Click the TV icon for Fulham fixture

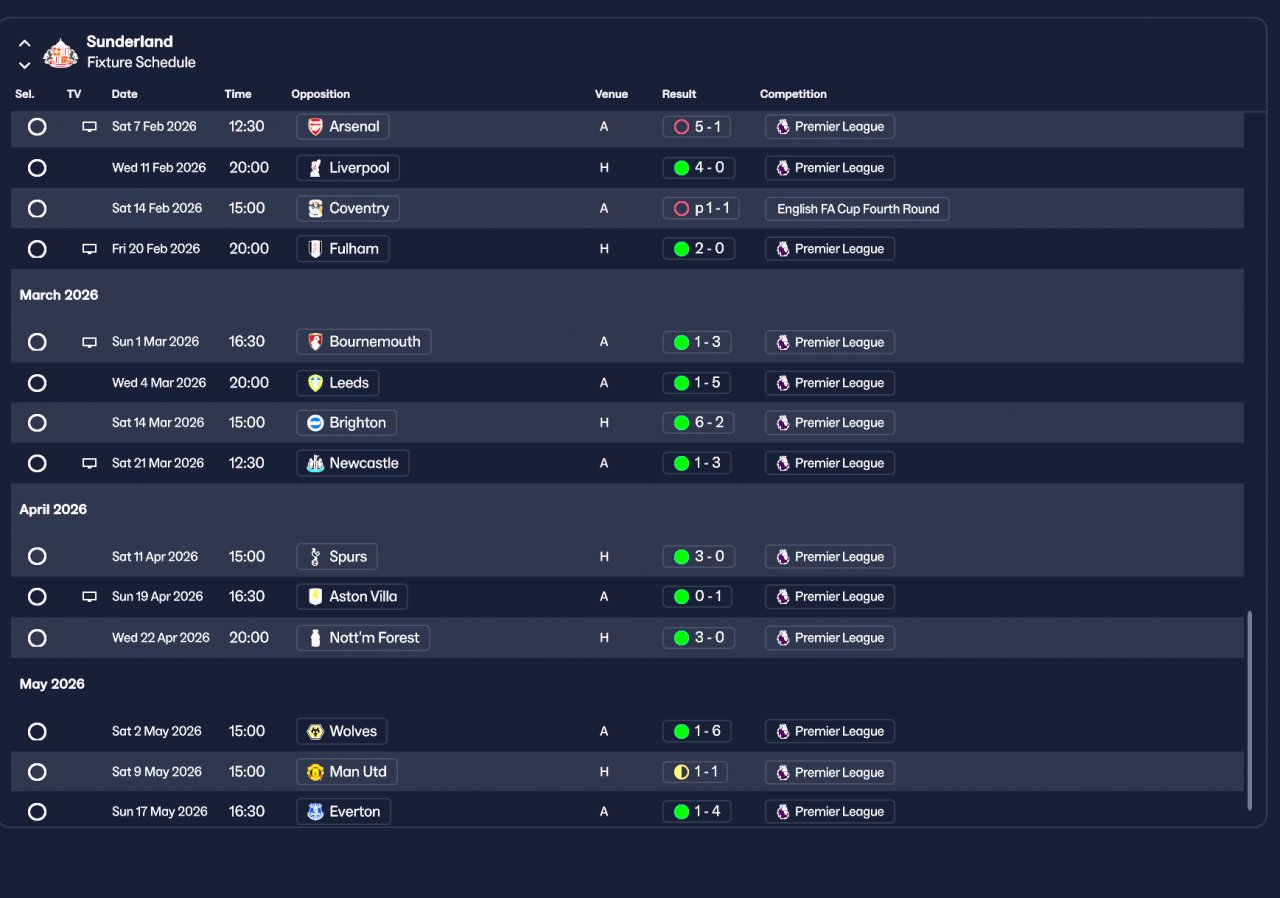pyautogui.click(x=90, y=249)
